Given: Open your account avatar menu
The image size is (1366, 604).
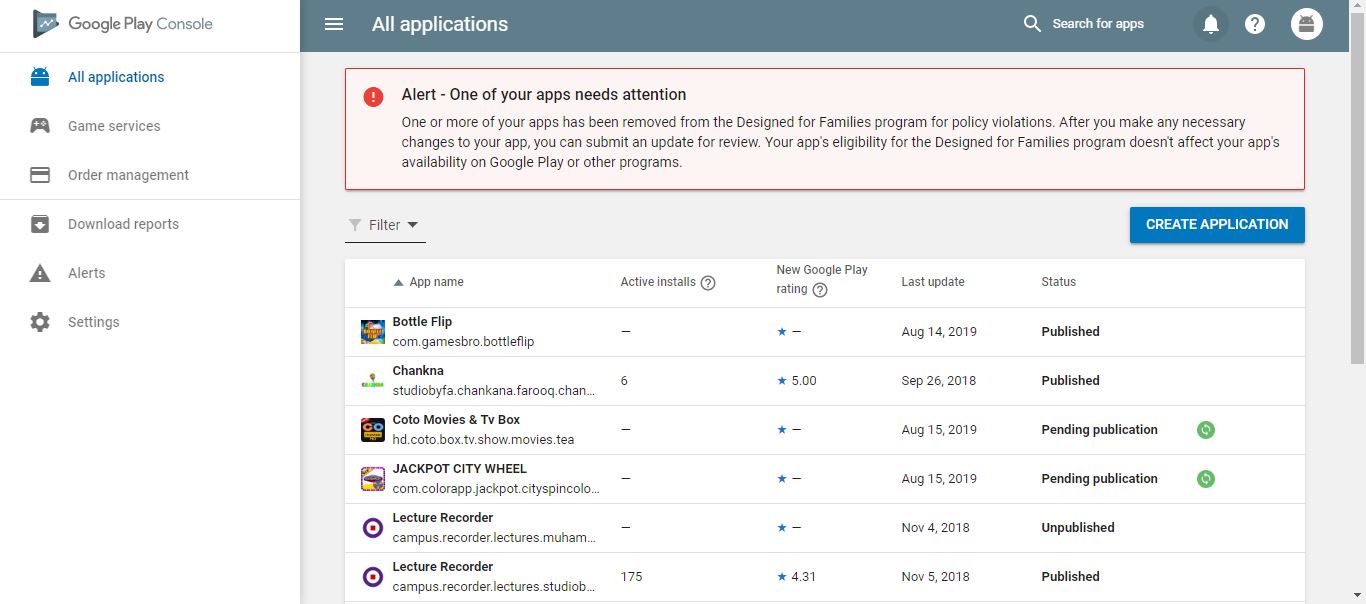Looking at the screenshot, I should (1306, 23).
